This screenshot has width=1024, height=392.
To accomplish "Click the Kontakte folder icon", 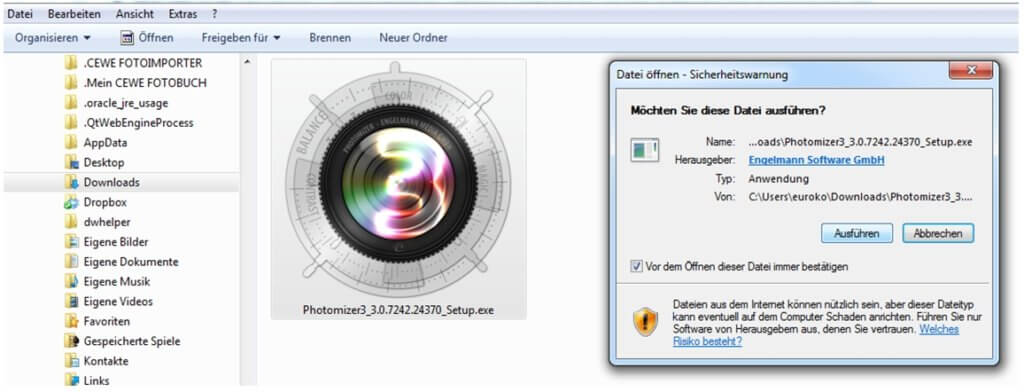I will tap(71, 361).
